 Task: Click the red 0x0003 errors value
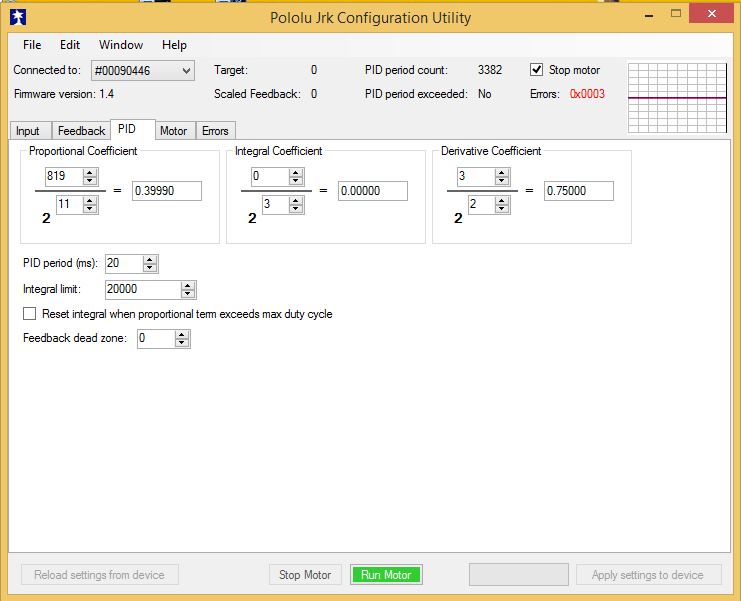tap(587, 94)
